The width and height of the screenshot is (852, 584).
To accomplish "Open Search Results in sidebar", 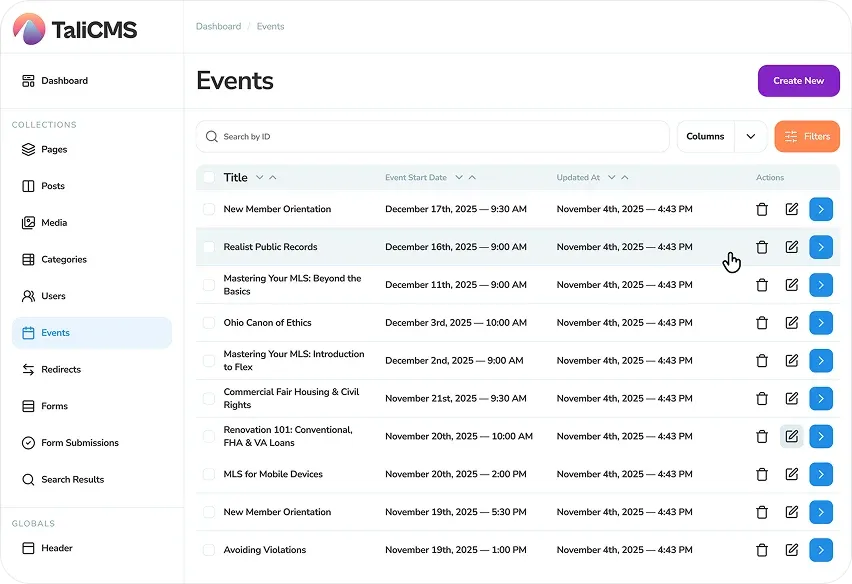I will point(92,479).
